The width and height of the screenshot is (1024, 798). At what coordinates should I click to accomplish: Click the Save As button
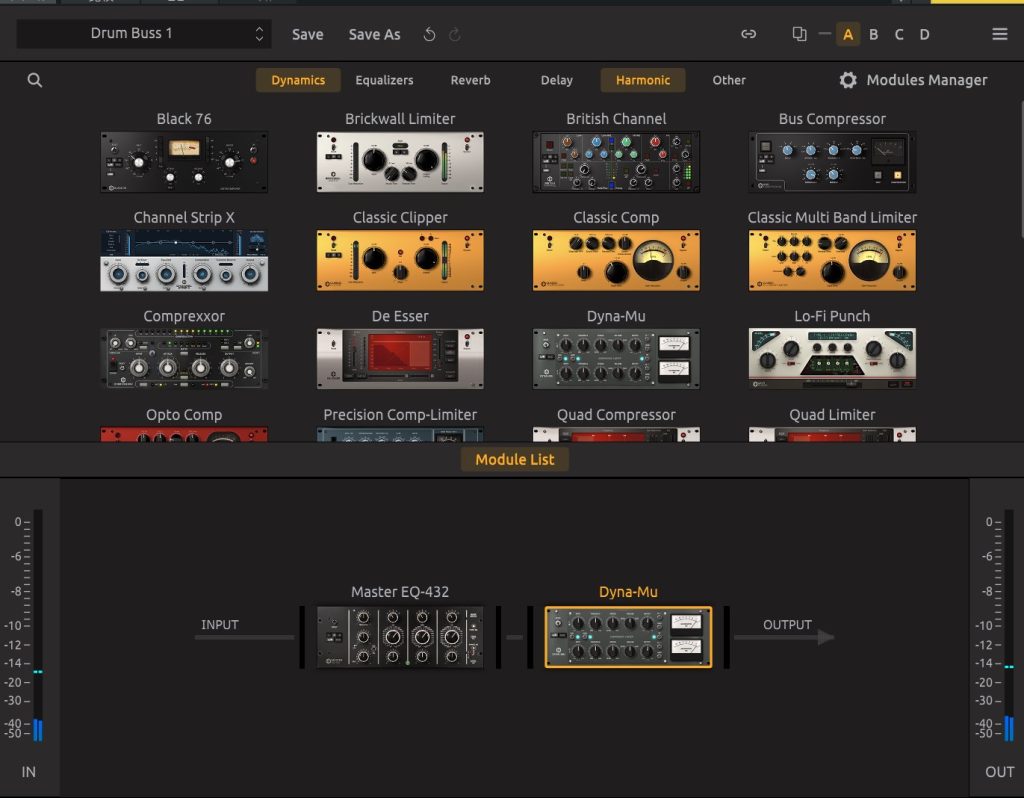(x=374, y=34)
